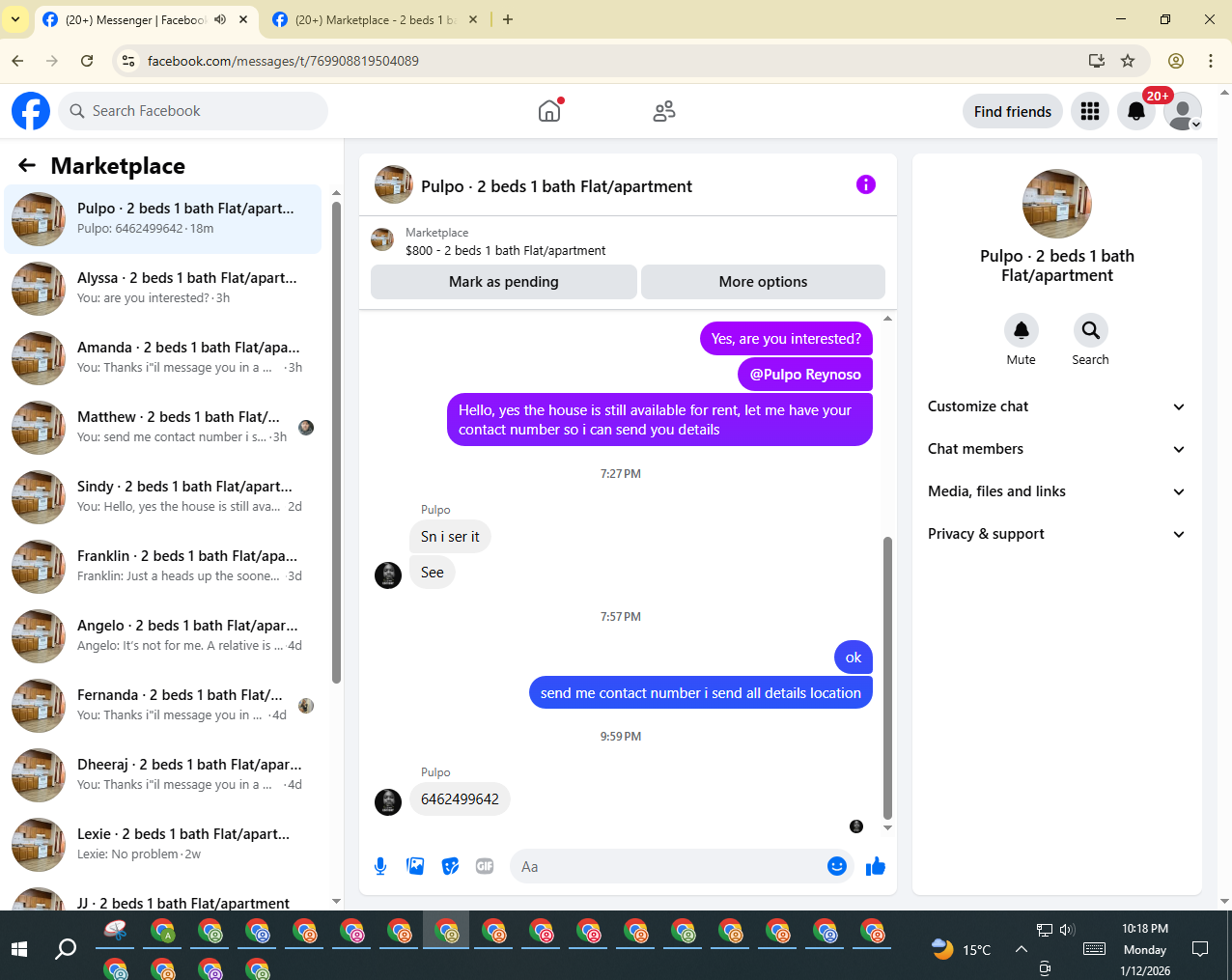Click the Find friends button
This screenshot has width=1232, height=980.
click(1013, 111)
